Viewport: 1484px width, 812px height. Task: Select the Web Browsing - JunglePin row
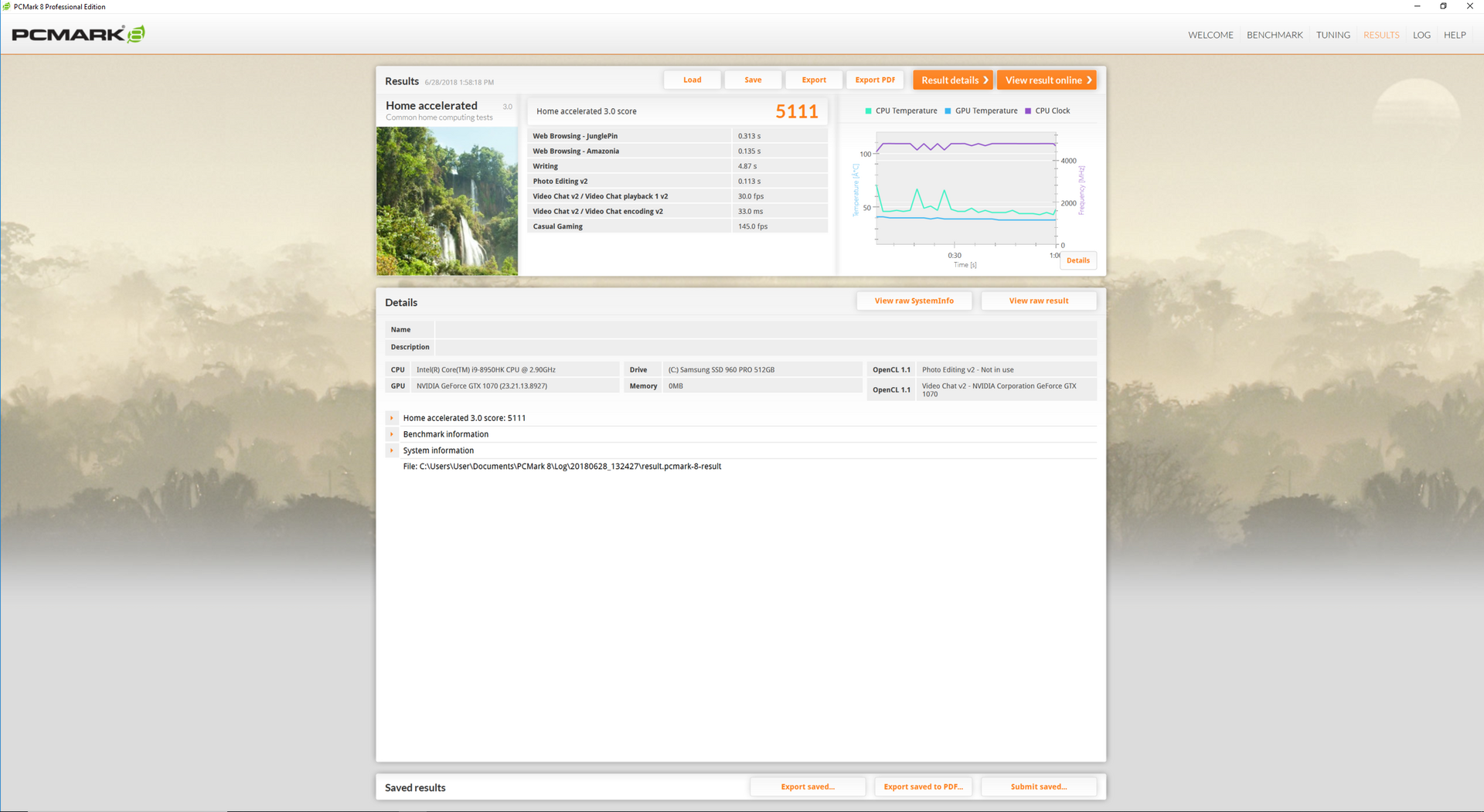pos(678,136)
